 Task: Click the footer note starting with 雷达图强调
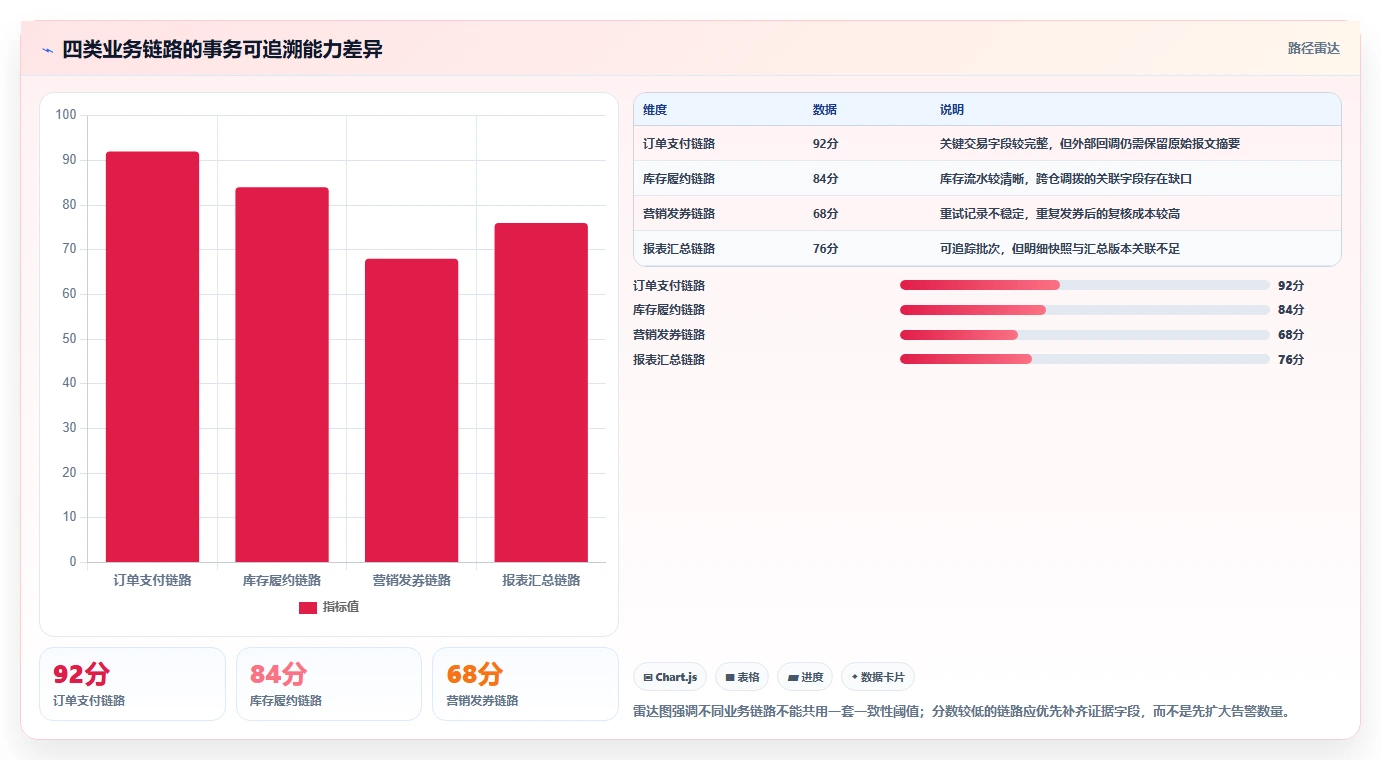pyautogui.click(x=964, y=712)
